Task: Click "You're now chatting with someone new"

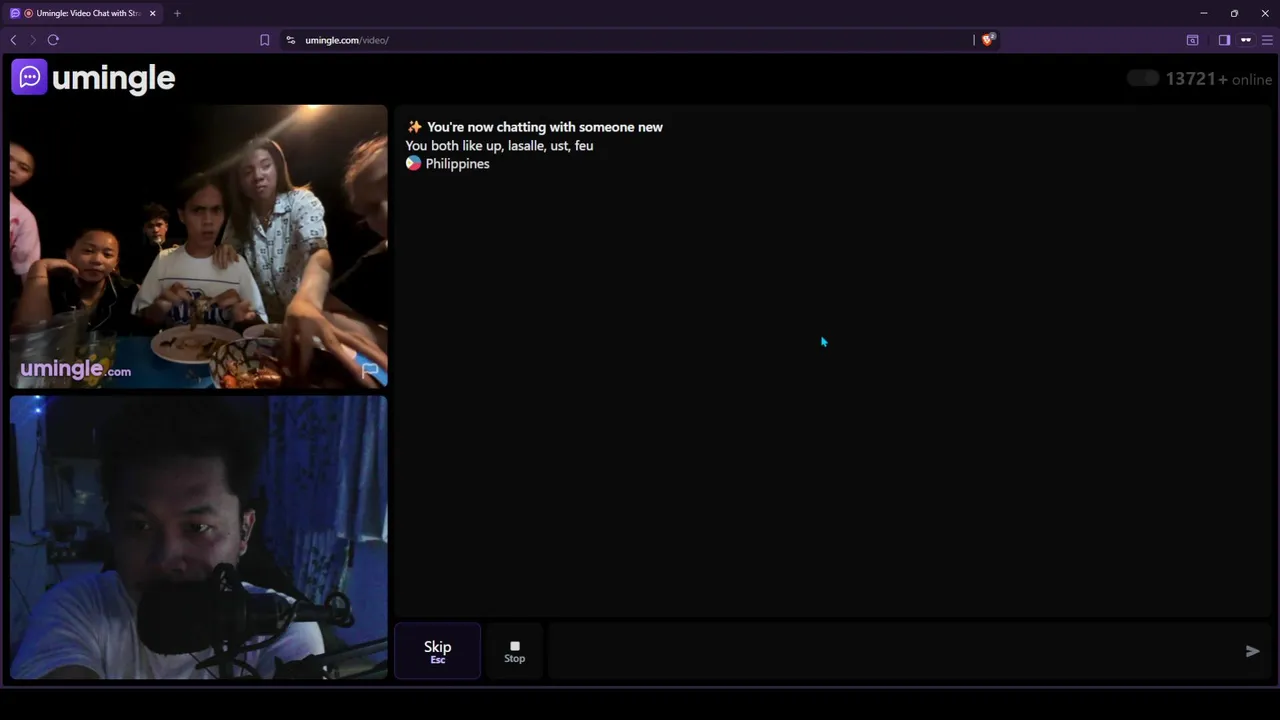Action: pyautogui.click(x=545, y=127)
